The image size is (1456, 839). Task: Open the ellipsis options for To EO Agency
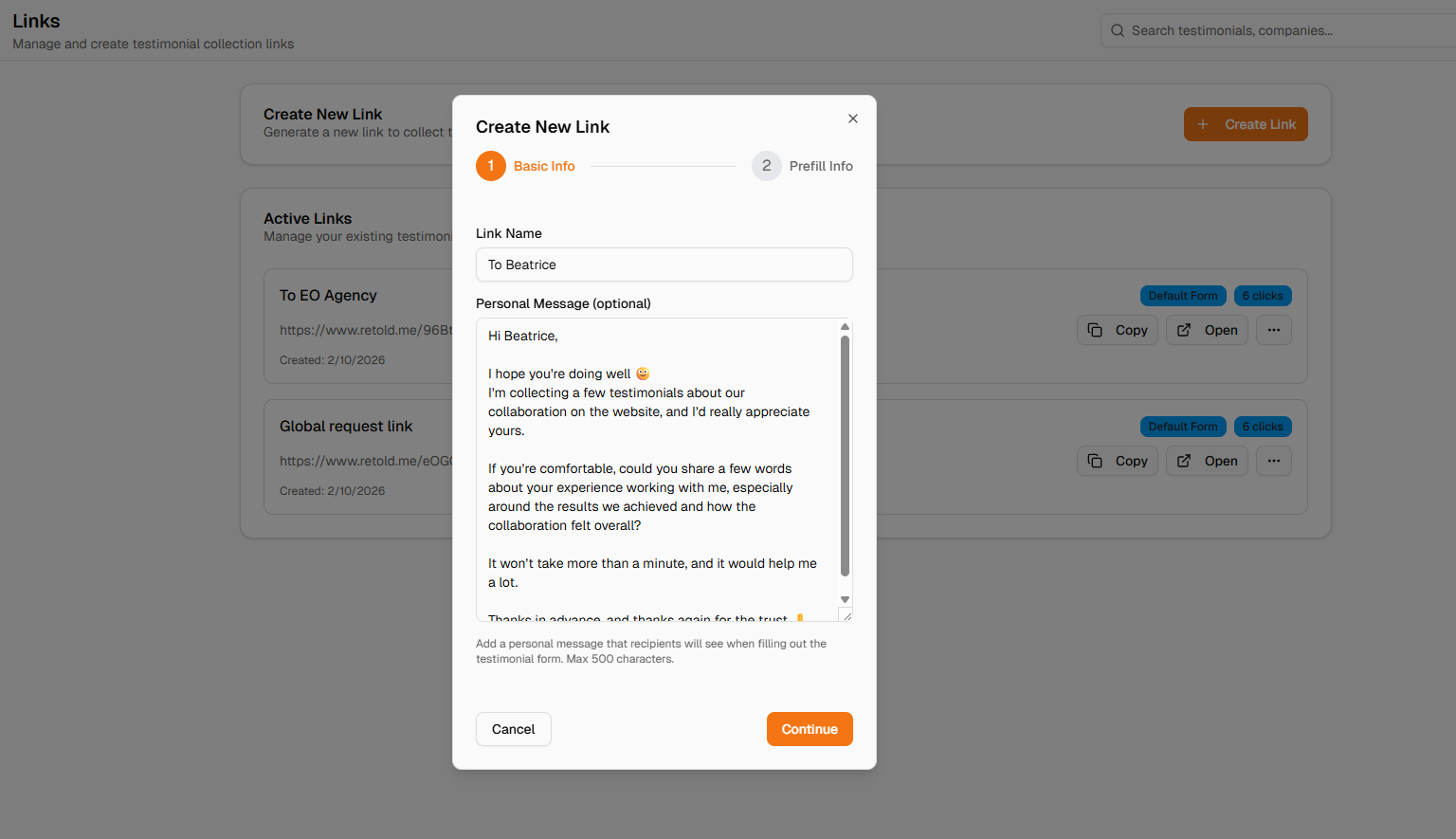tap(1273, 330)
